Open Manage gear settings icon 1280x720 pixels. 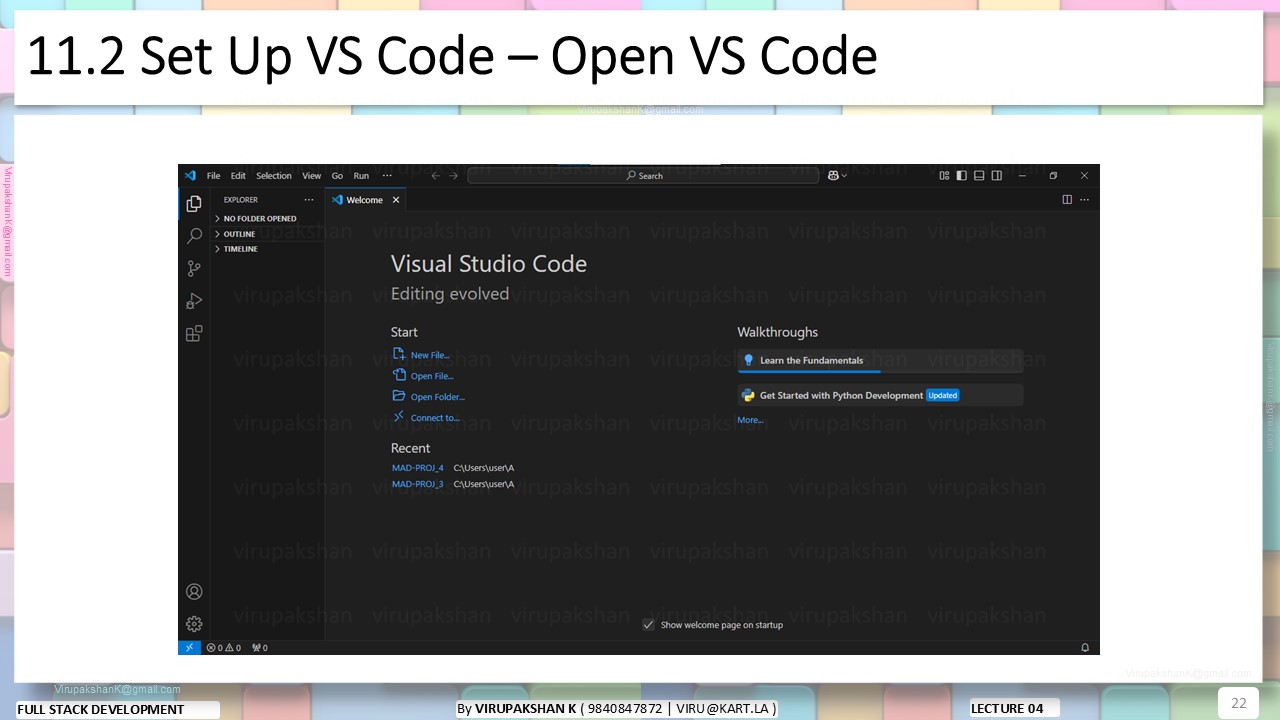coord(194,624)
